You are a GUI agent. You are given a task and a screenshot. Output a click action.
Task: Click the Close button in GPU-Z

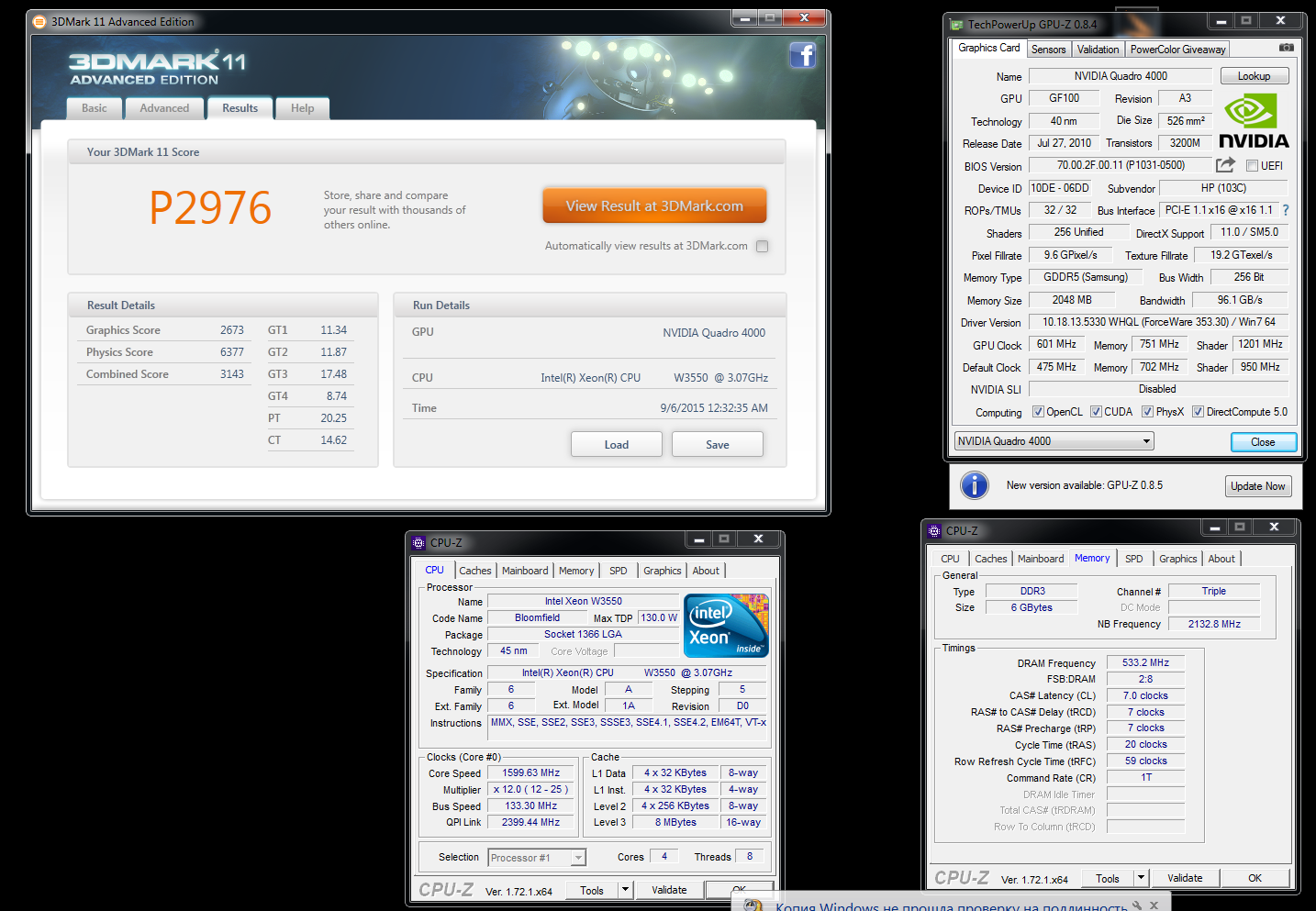point(1263,442)
